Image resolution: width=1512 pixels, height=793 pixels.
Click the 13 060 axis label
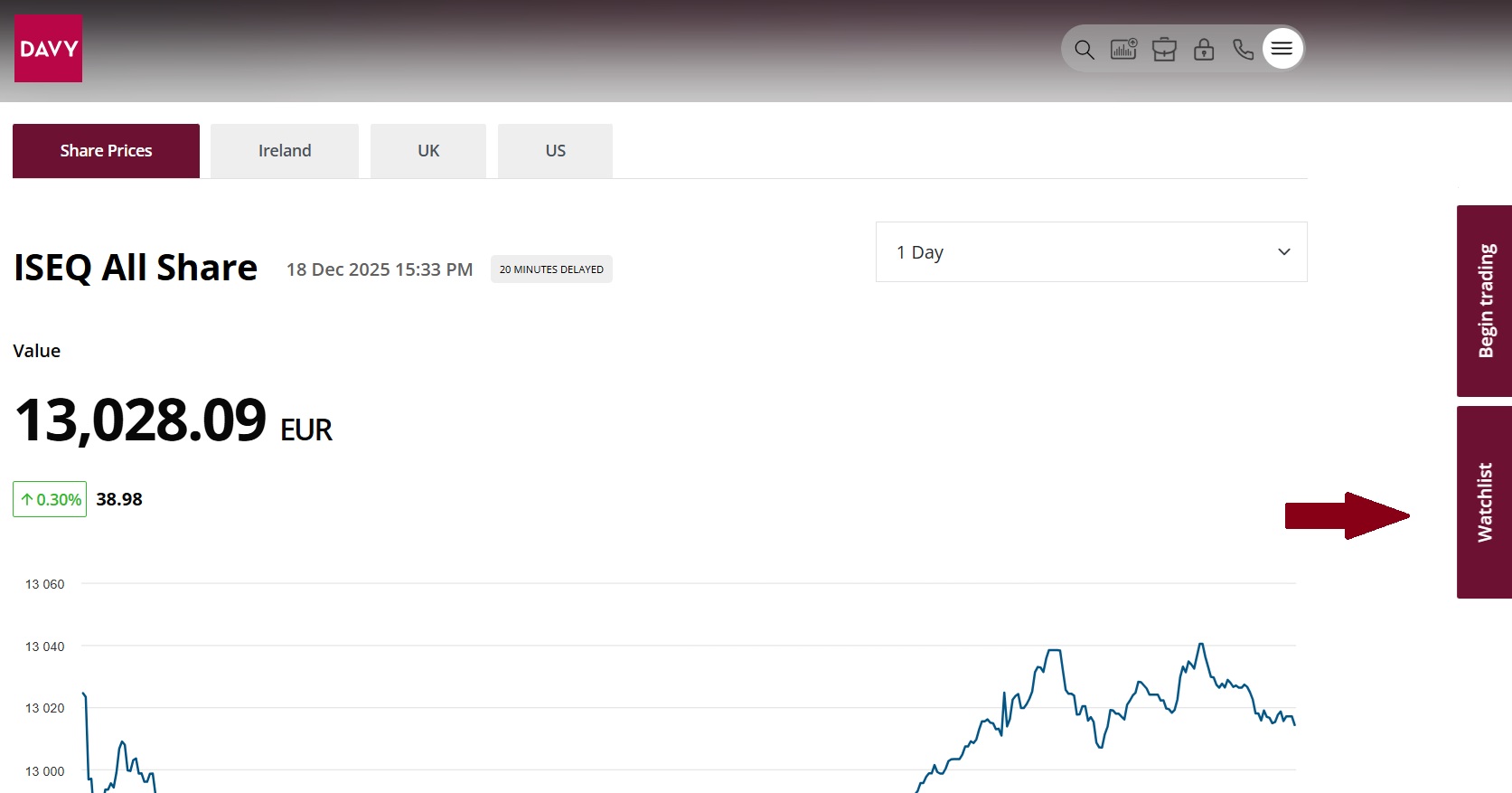click(45, 584)
